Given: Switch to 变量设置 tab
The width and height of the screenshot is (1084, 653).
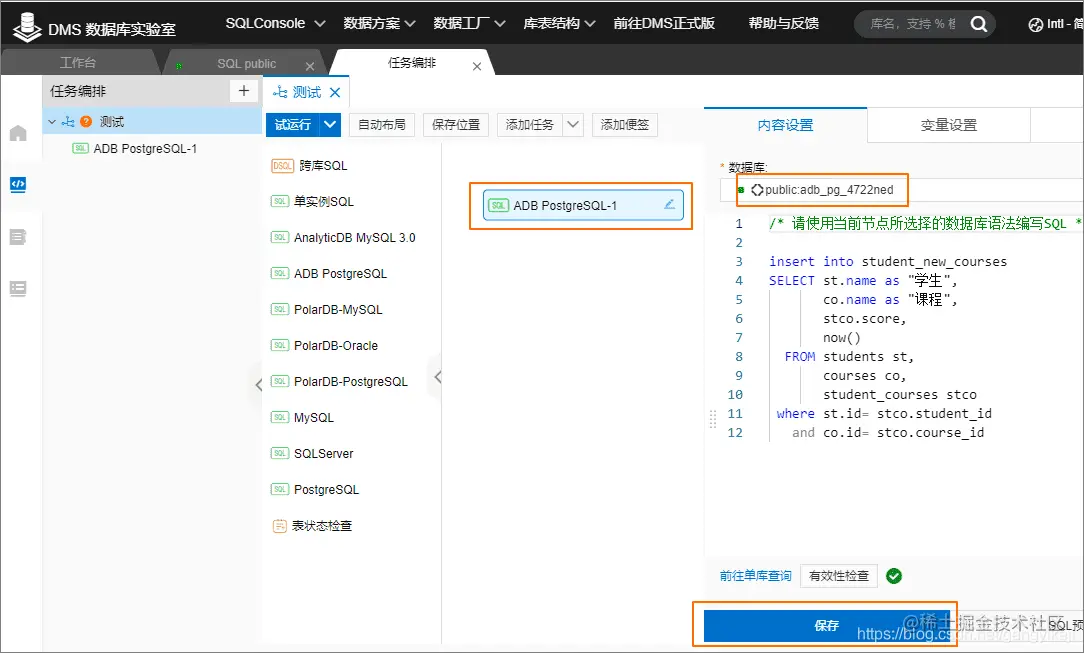Looking at the screenshot, I should (x=949, y=125).
